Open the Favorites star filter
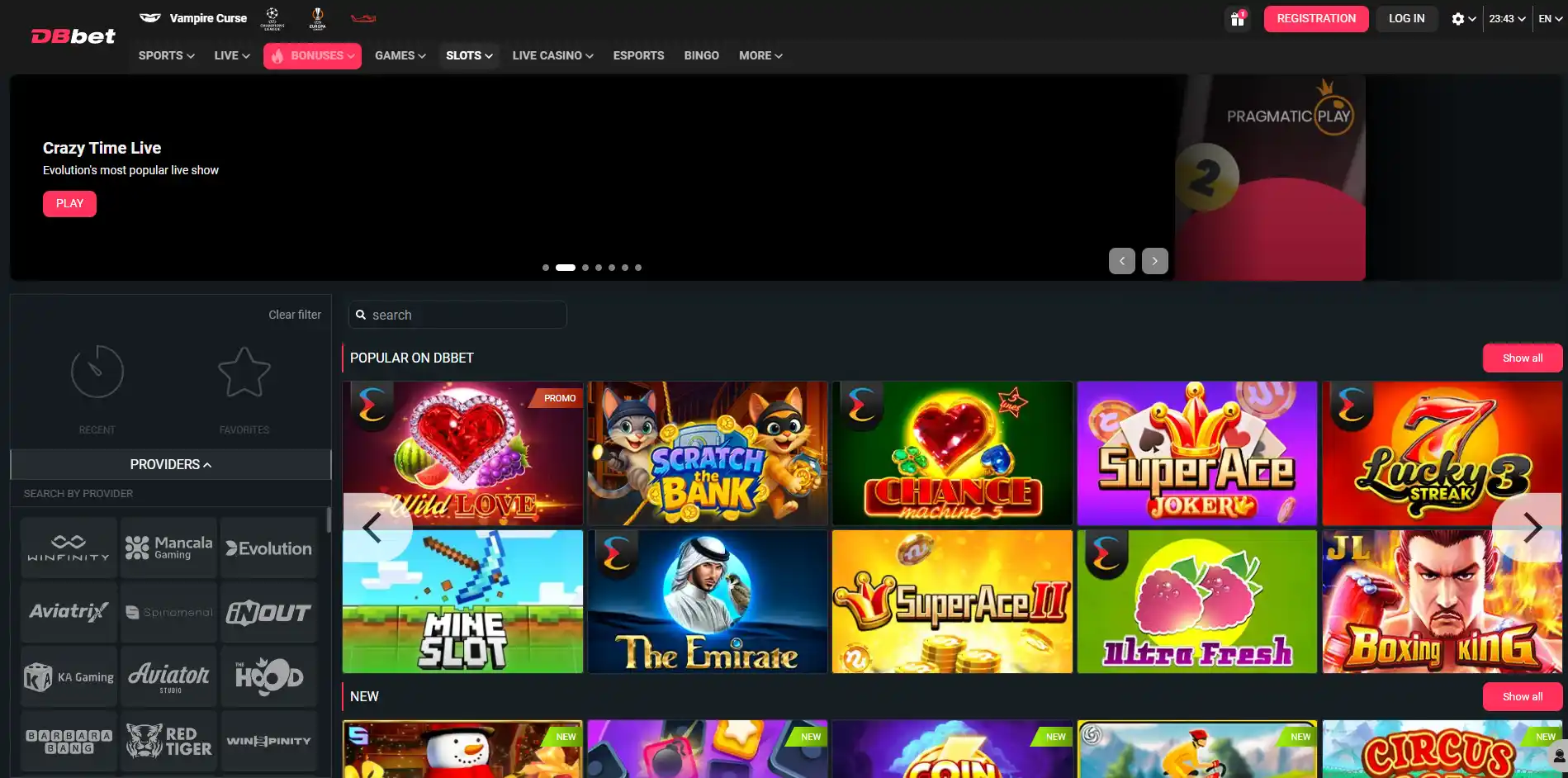This screenshot has height=778, width=1568. [244, 389]
